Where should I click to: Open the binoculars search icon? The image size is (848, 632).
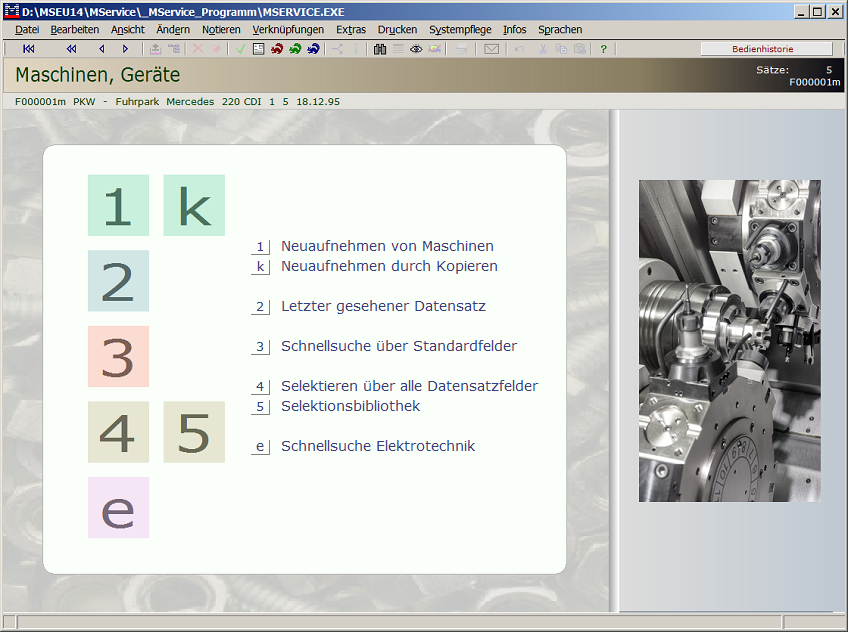click(380, 48)
